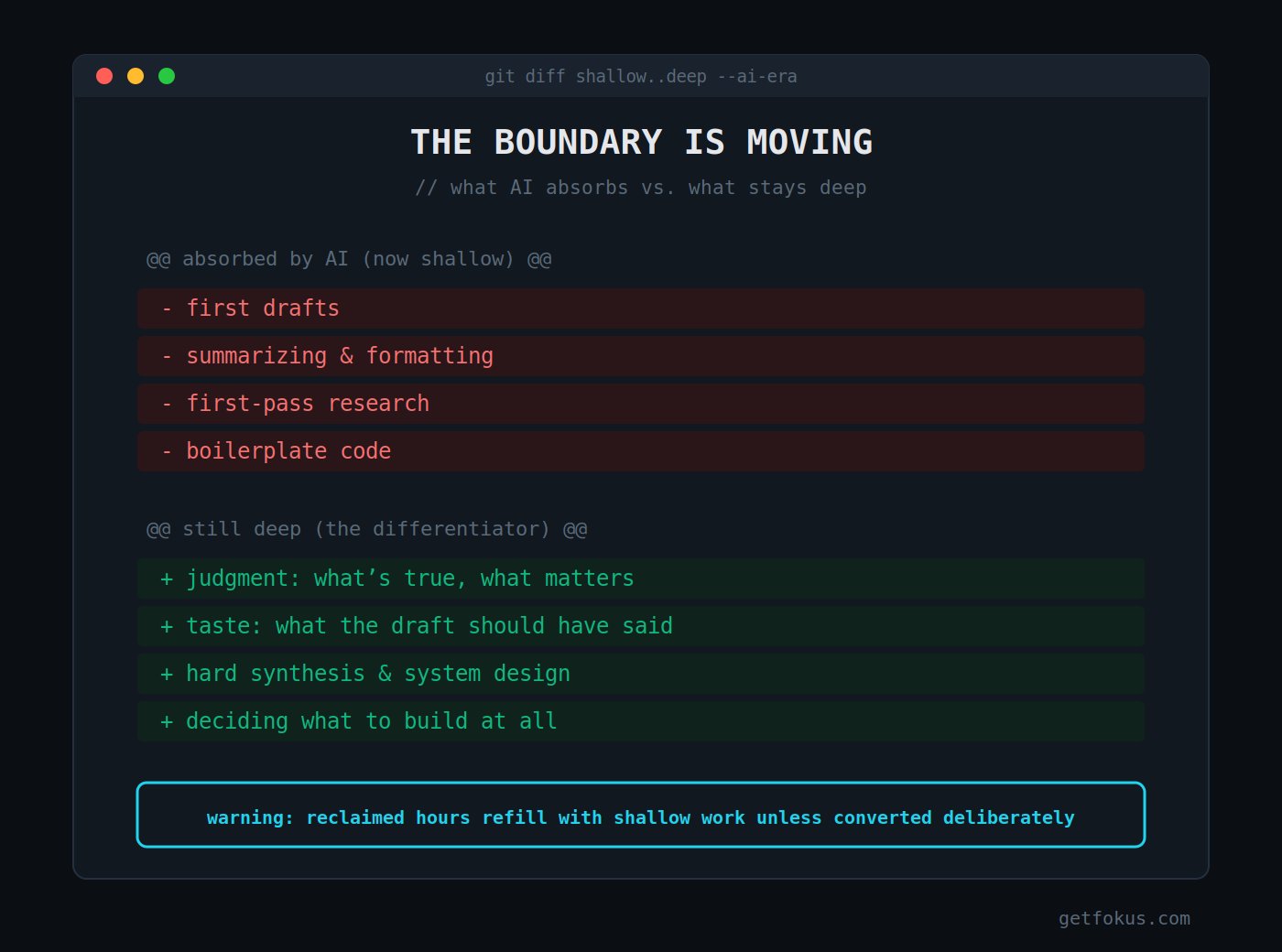Select the added line 'judgment: what's true, what matters'
The image size is (1282, 952).
coord(641,579)
